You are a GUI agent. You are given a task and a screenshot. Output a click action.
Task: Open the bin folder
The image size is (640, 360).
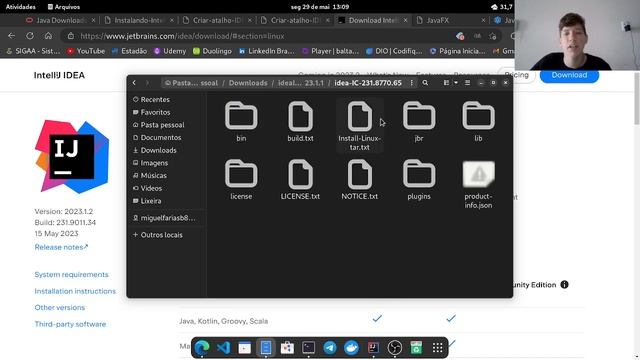point(241,121)
